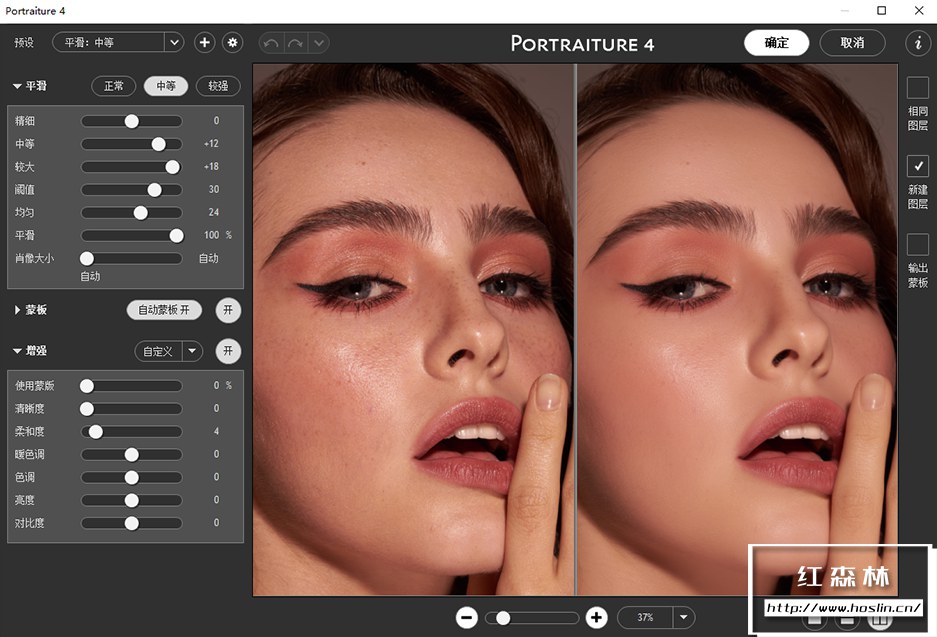Open preset options with the gear icon
Image resolution: width=937 pixels, height=637 pixels.
(231, 42)
